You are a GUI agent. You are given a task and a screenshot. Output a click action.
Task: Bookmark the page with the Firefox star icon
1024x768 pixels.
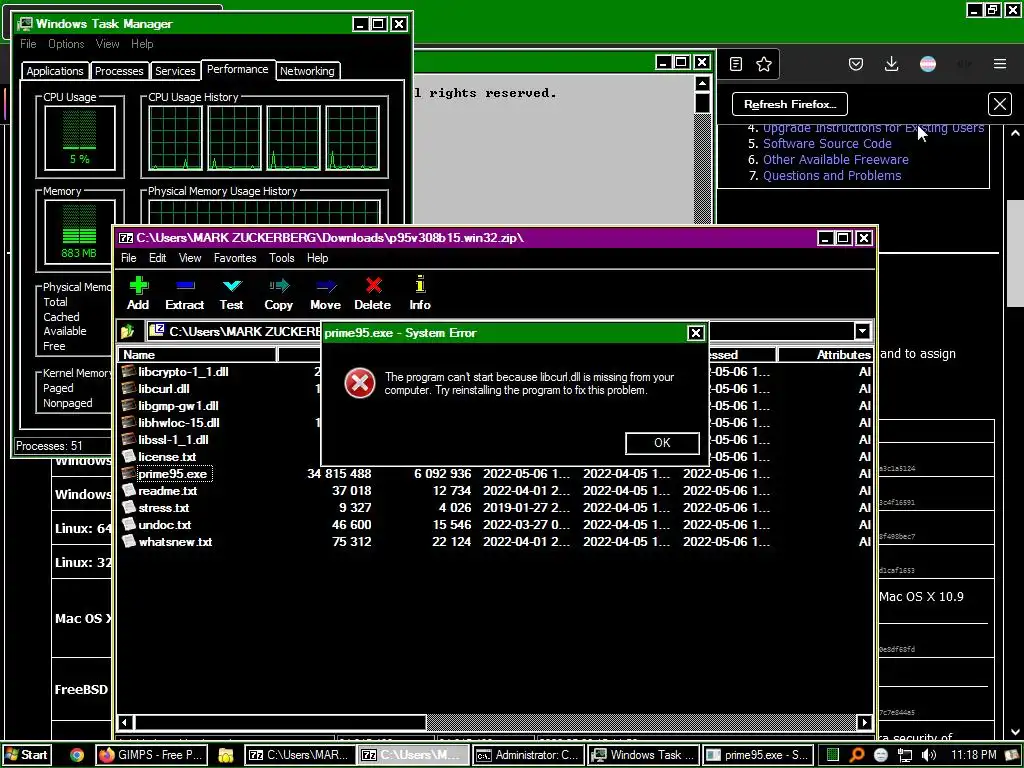pos(763,64)
